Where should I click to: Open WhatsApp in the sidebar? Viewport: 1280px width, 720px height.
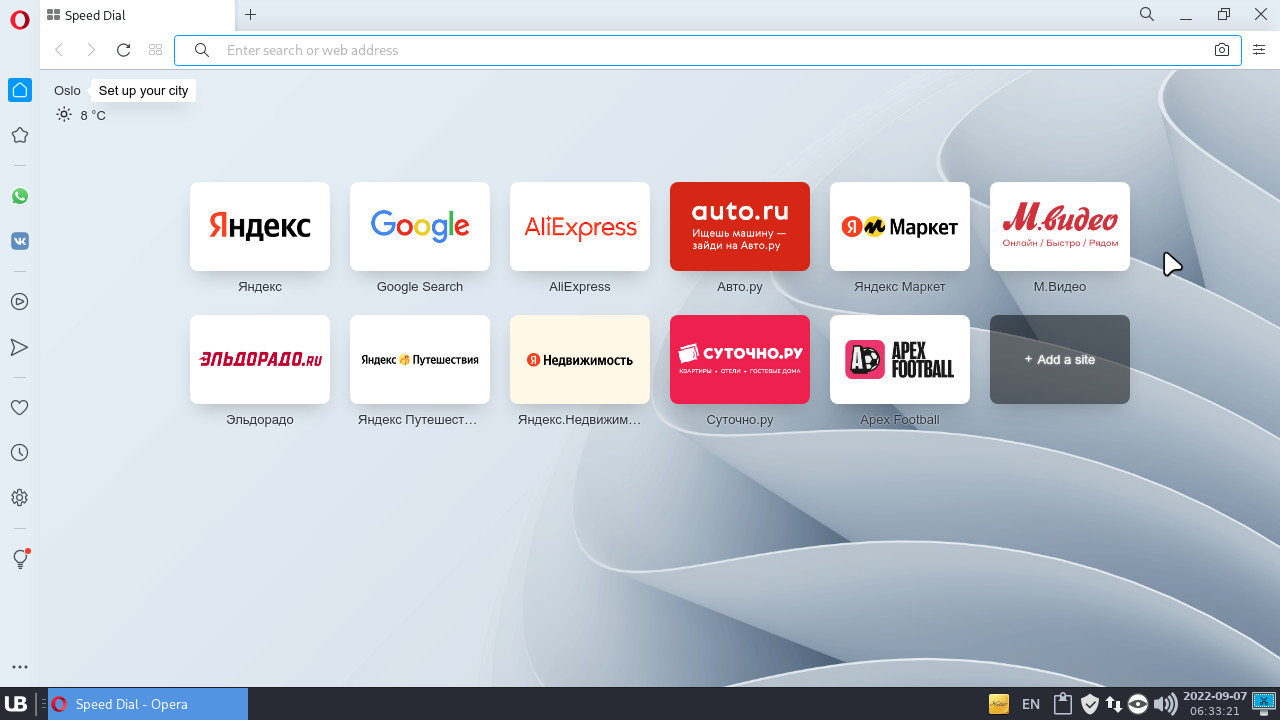tap(19, 196)
